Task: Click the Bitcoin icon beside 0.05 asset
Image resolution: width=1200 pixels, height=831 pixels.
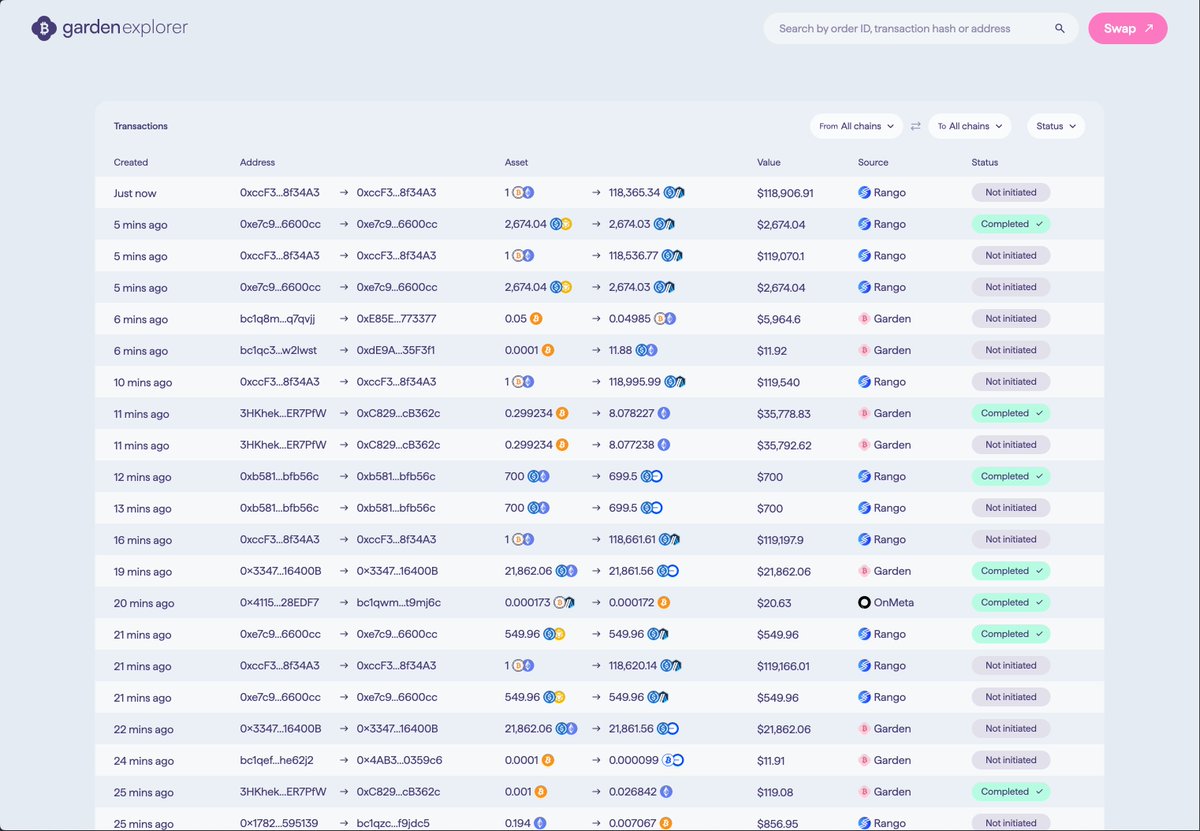Action: (536, 319)
